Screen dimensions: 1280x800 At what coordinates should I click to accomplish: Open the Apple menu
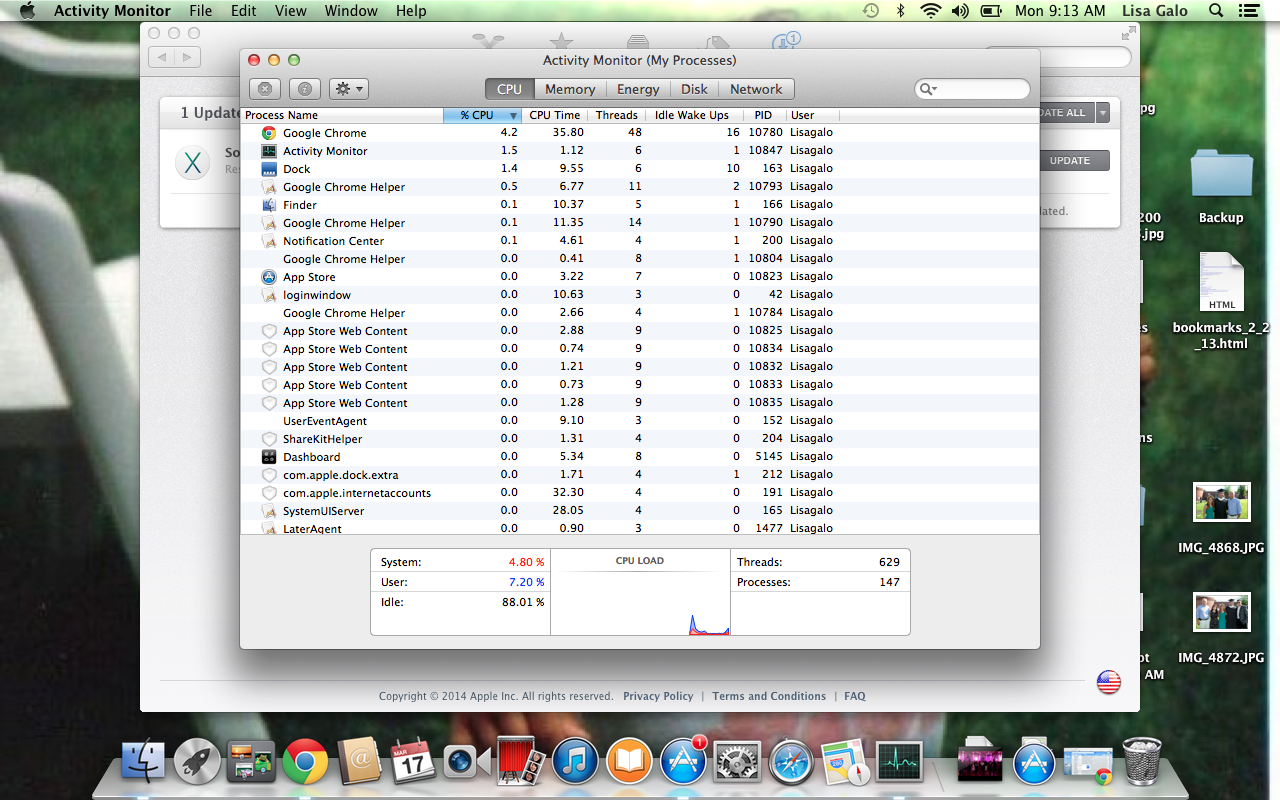click(x=27, y=11)
